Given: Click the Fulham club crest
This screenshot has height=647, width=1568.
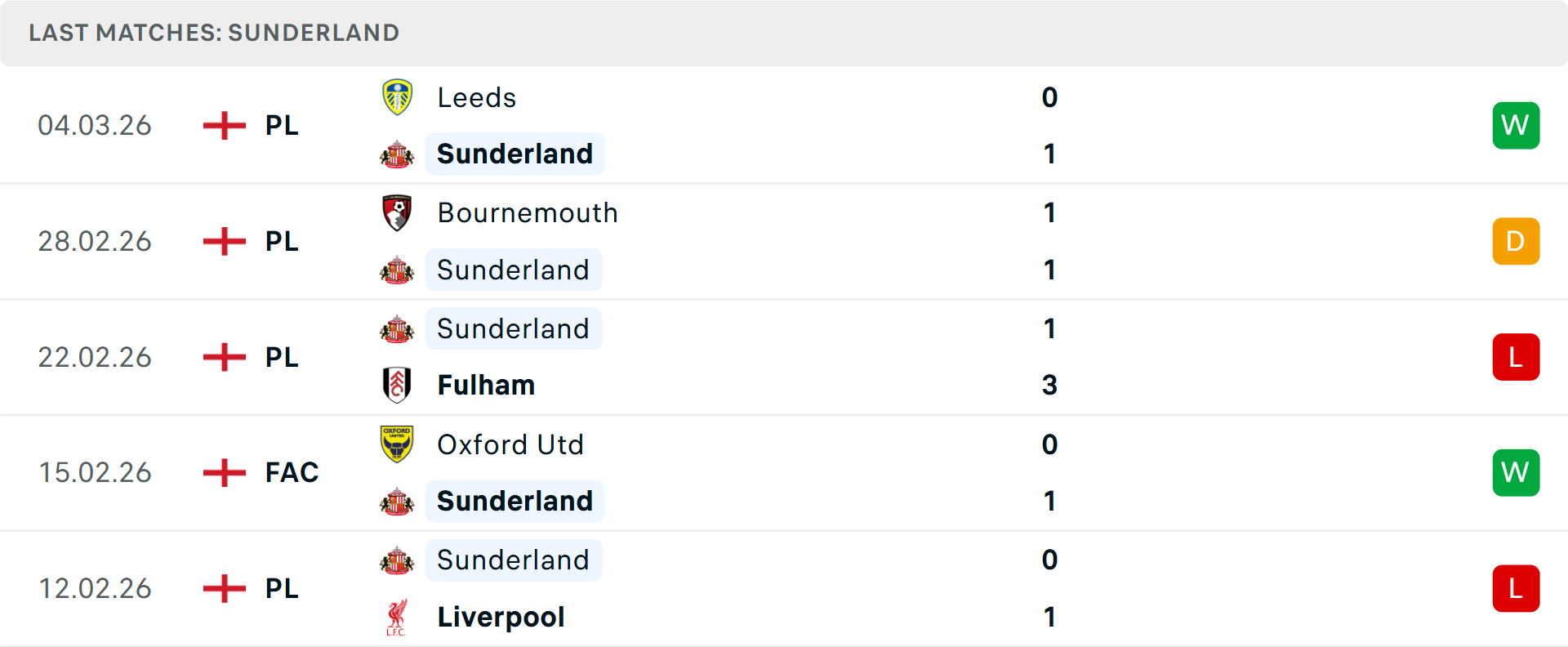Looking at the screenshot, I should (x=397, y=385).
